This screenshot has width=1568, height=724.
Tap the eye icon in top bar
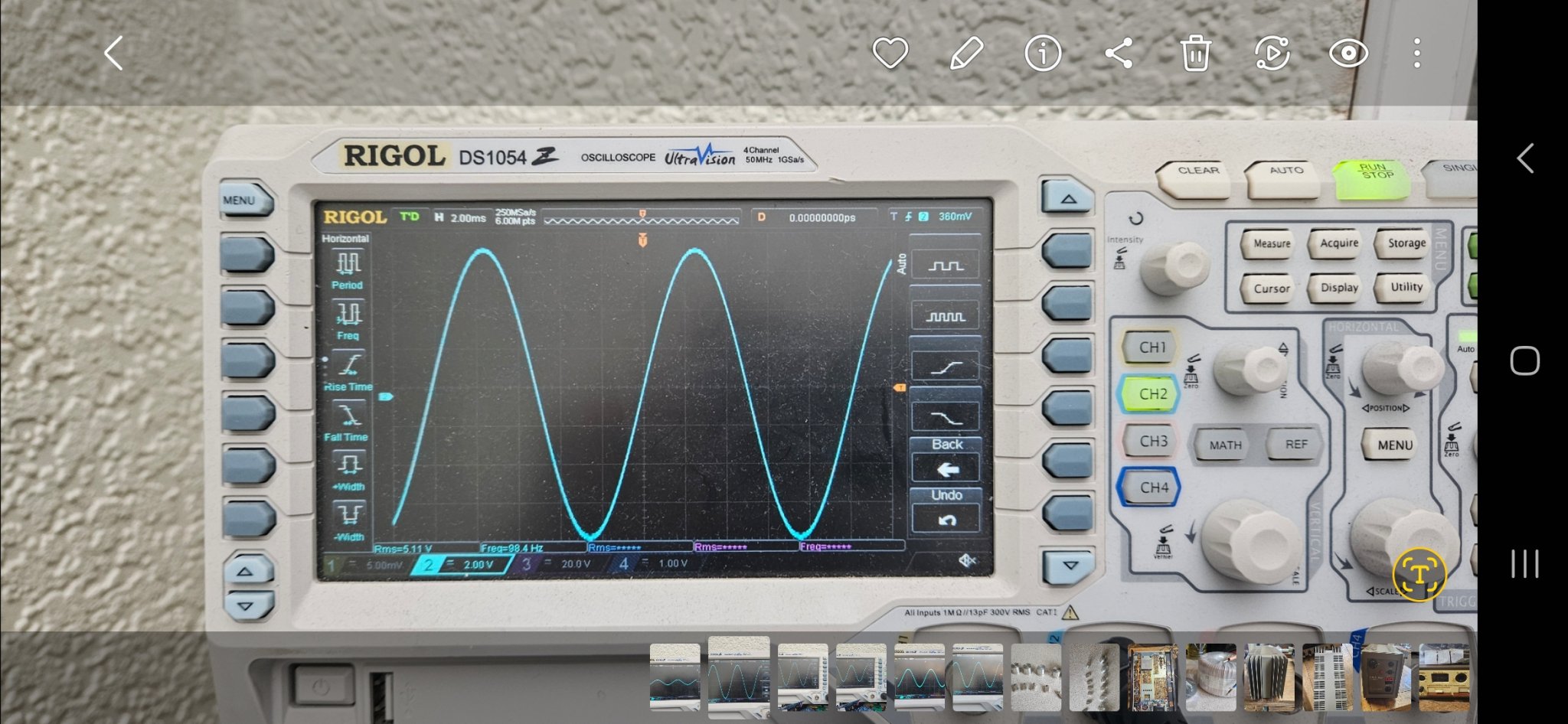click(1348, 54)
